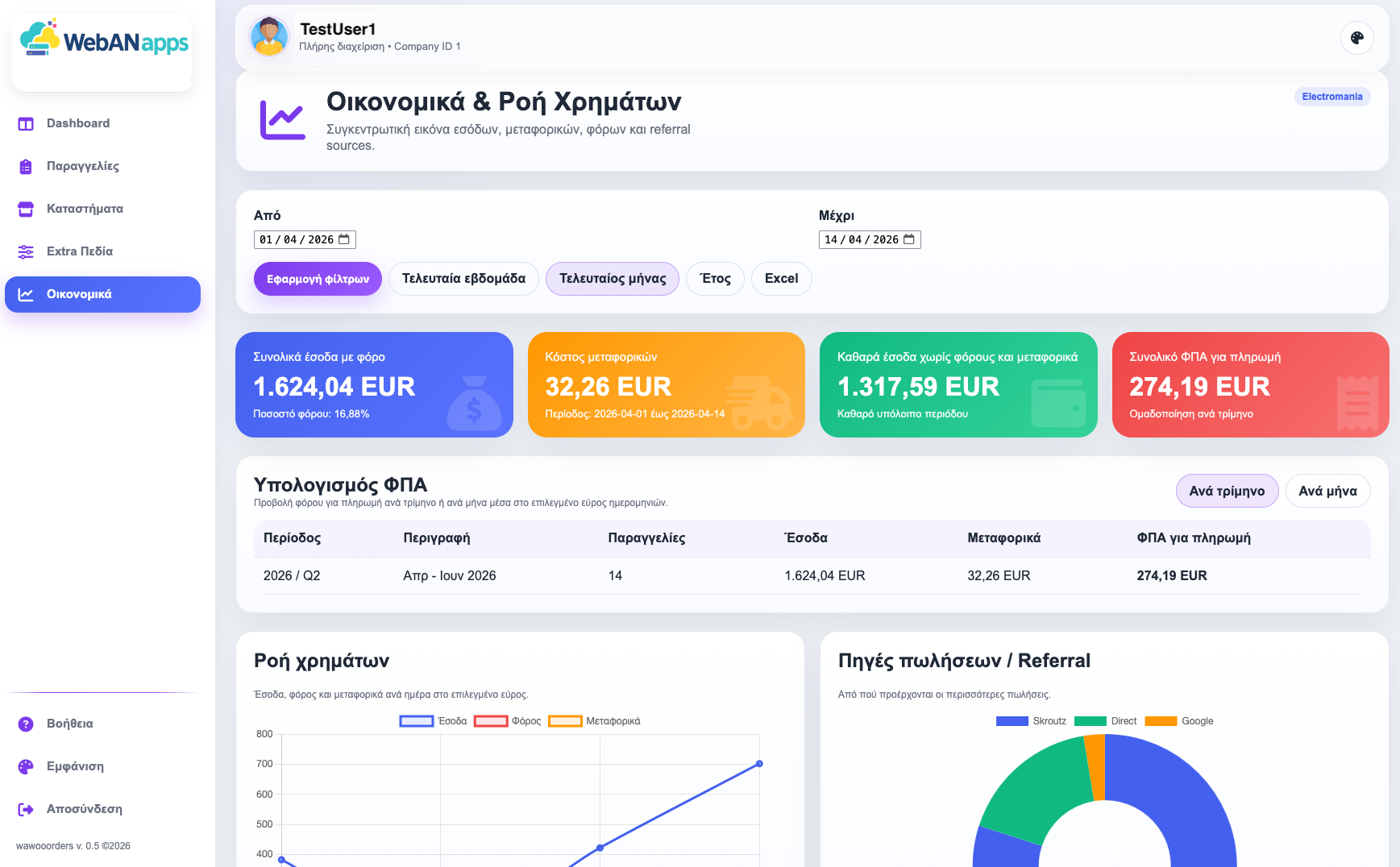
Task: Click the Συνολικό ΦΠΑ για πληρωμή card
Action: pyautogui.click(x=1251, y=385)
